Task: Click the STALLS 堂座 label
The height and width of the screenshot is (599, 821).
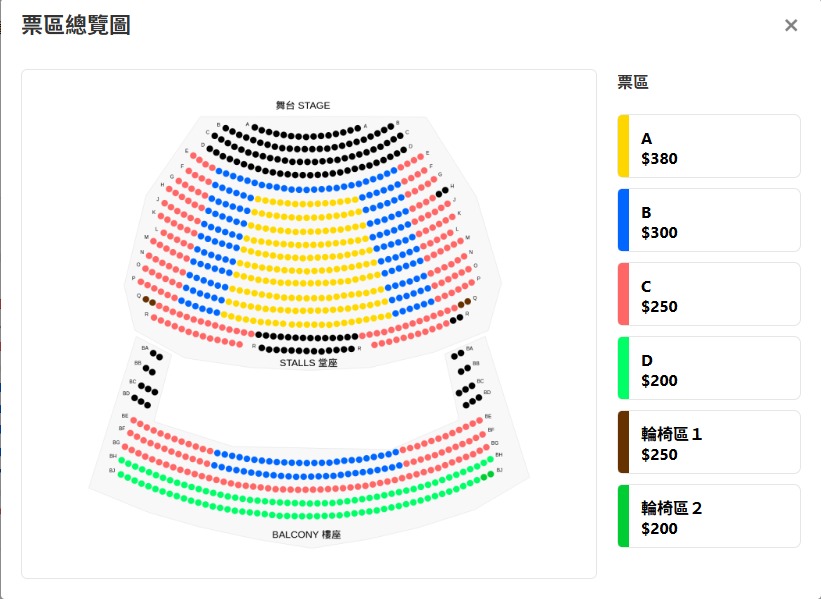Action: [x=308, y=363]
